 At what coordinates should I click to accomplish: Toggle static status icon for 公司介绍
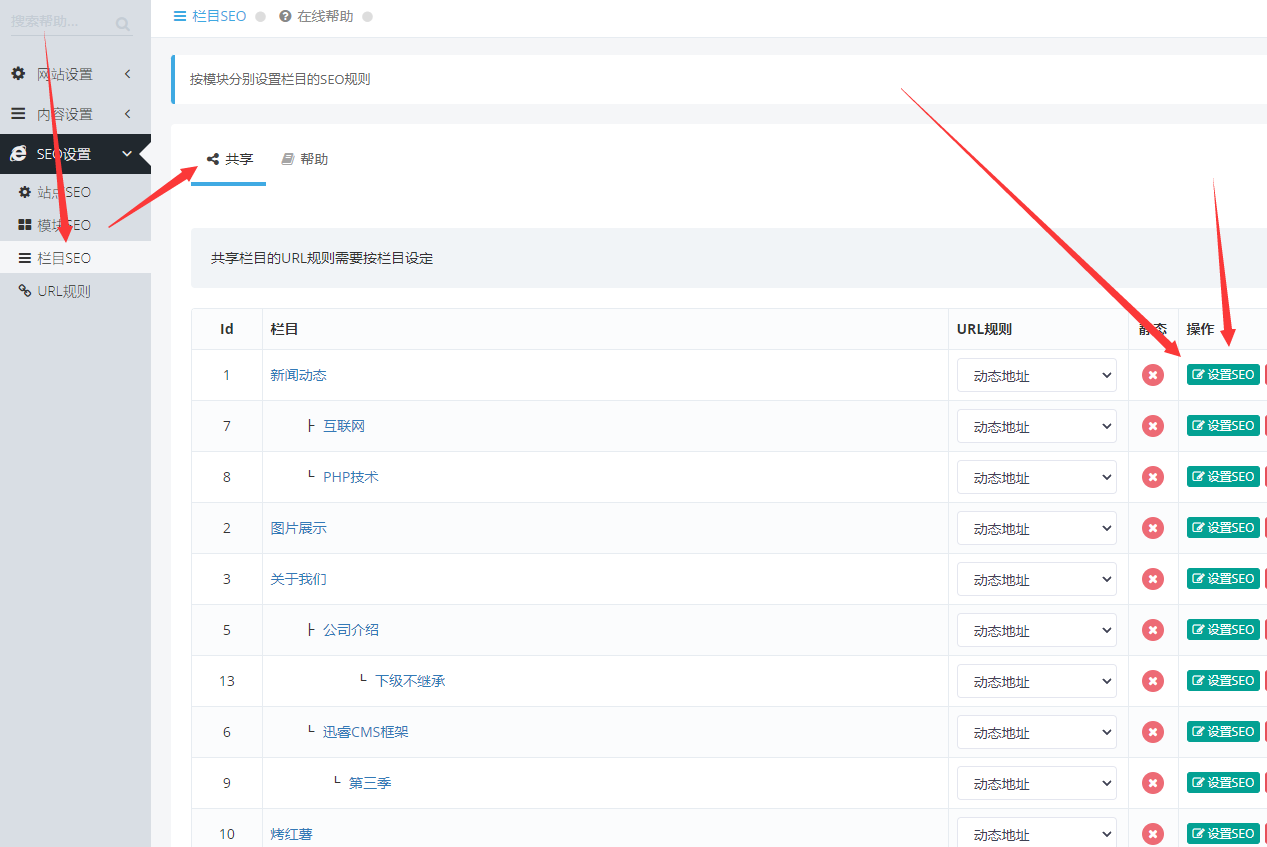1153,630
